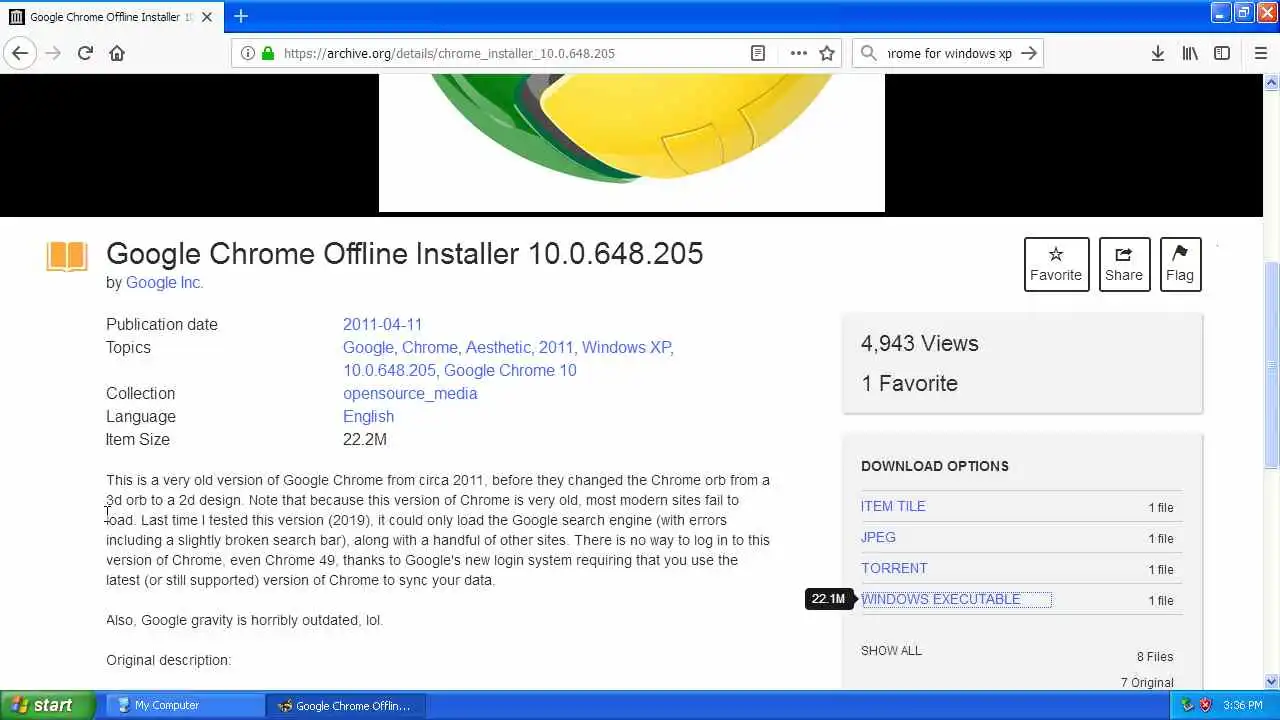Open the downloads panel
This screenshot has height=720, width=1280.
click(1157, 53)
